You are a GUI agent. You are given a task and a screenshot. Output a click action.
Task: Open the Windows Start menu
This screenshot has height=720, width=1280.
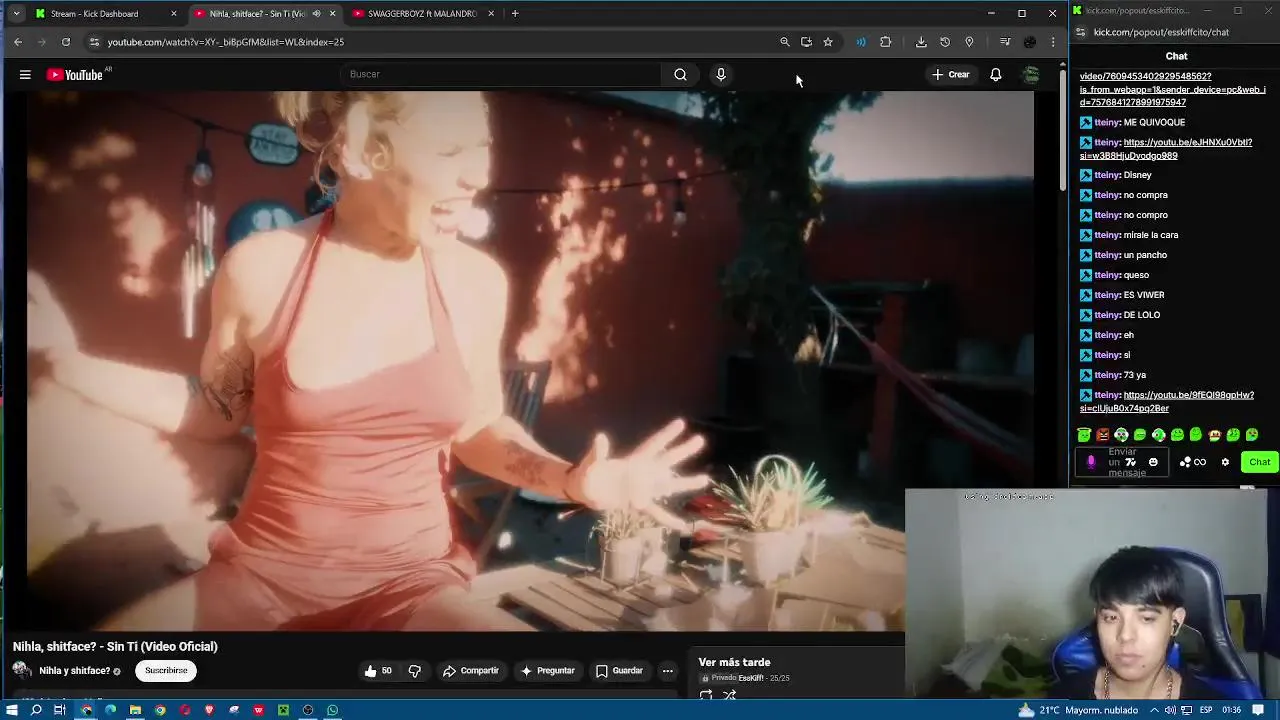(12, 710)
